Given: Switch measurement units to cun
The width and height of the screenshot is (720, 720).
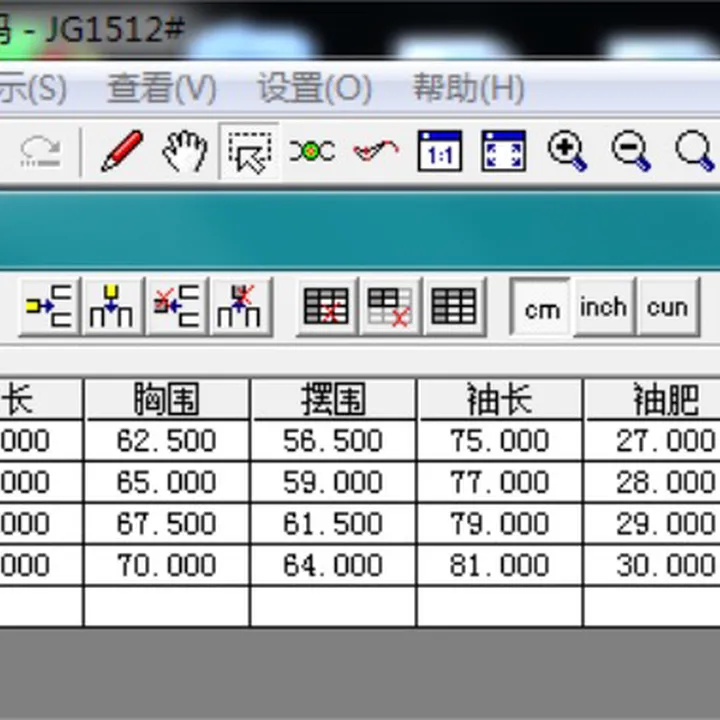Looking at the screenshot, I should click(667, 307).
